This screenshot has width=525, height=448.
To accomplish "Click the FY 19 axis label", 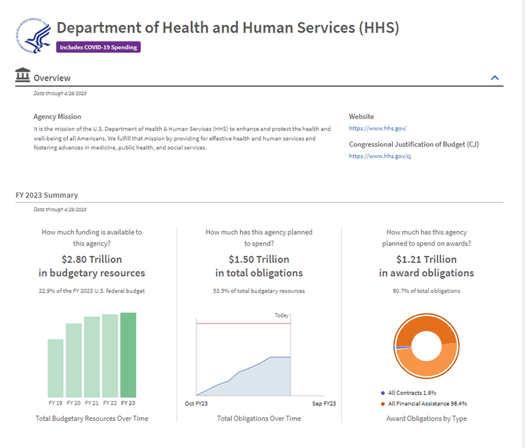I will pyautogui.click(x=55, y=403).
